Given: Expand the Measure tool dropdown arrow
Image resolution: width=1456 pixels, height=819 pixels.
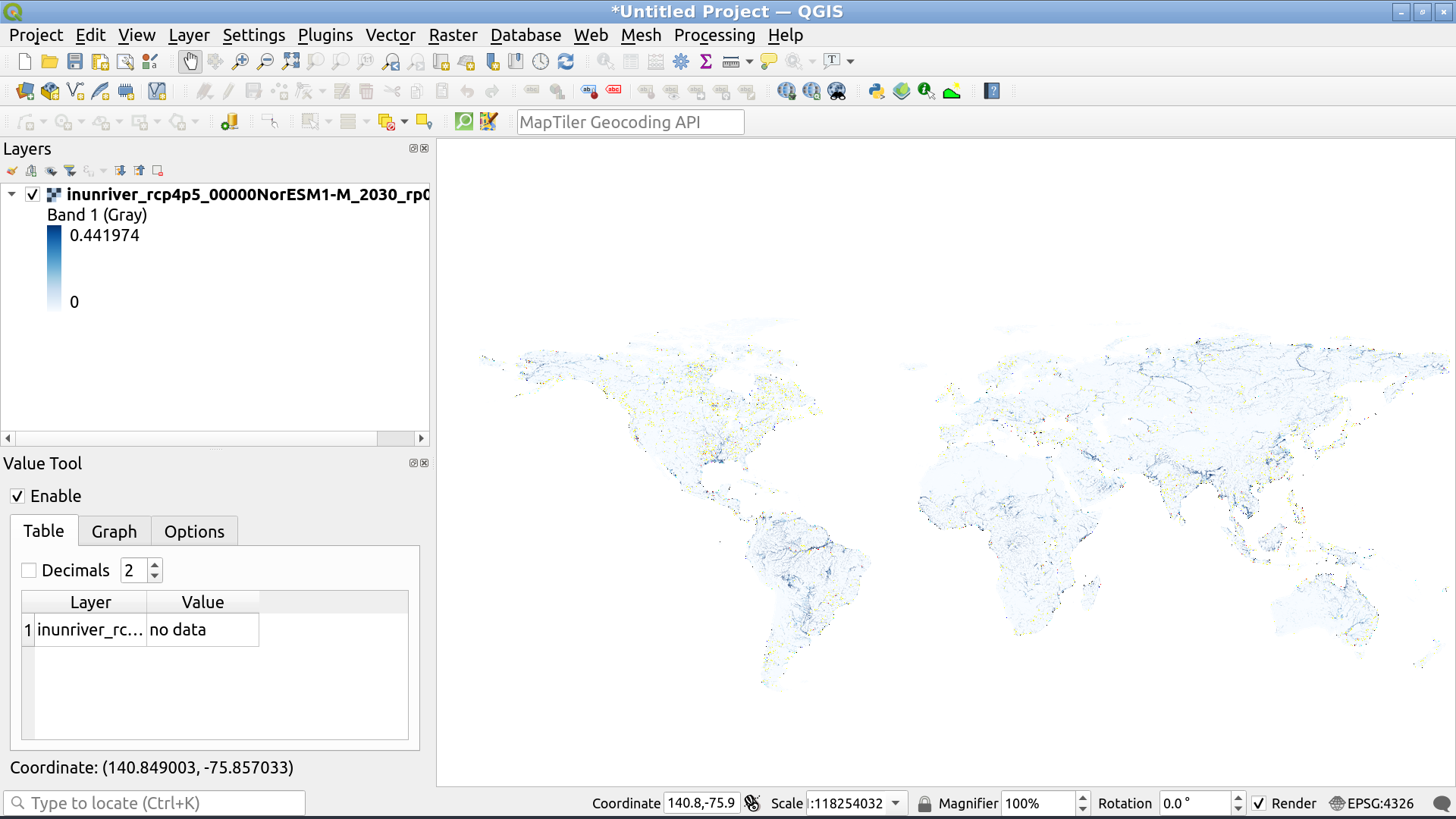Looking at the screenshot, I should (x=749, y=61).
